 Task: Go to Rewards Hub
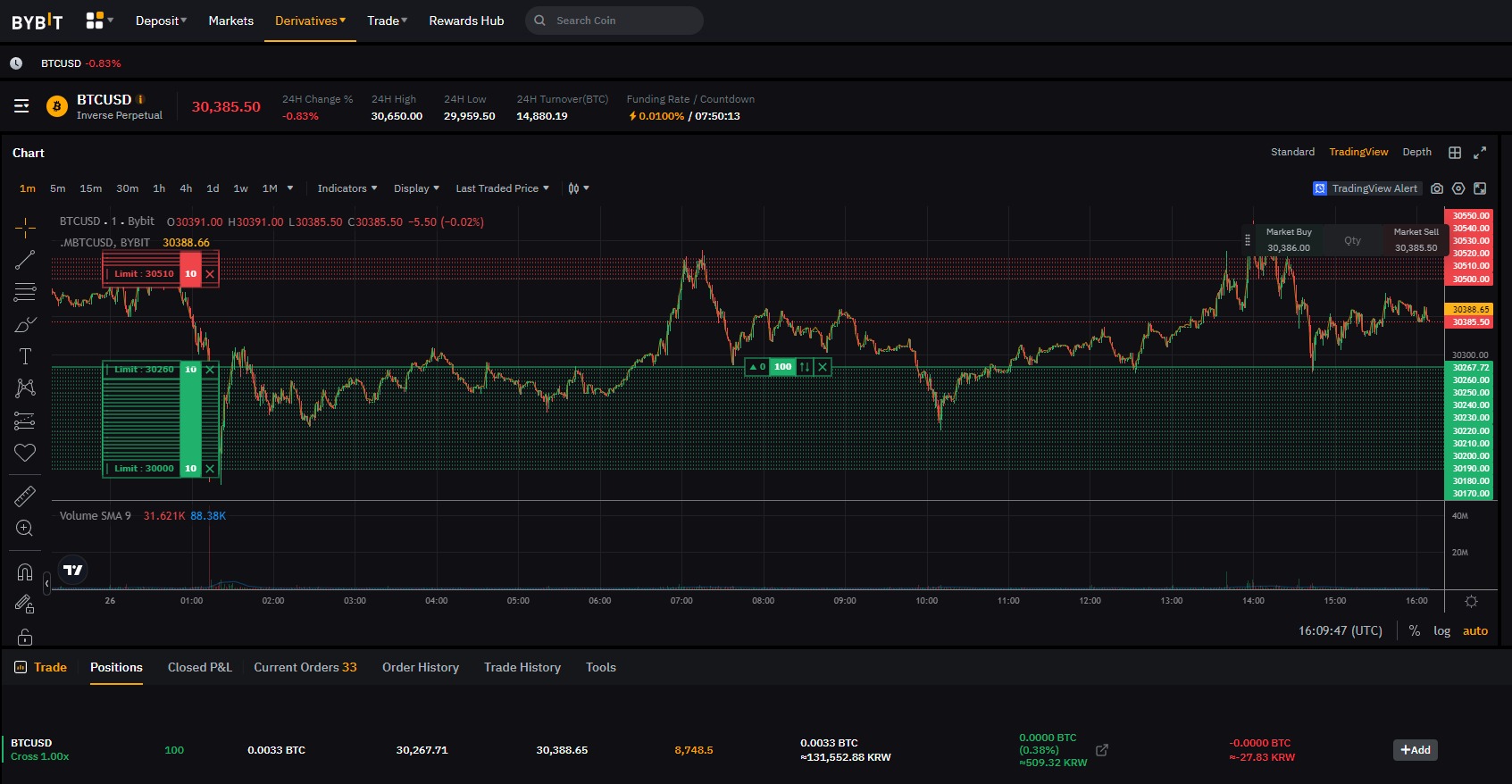[x=466, y=21]
